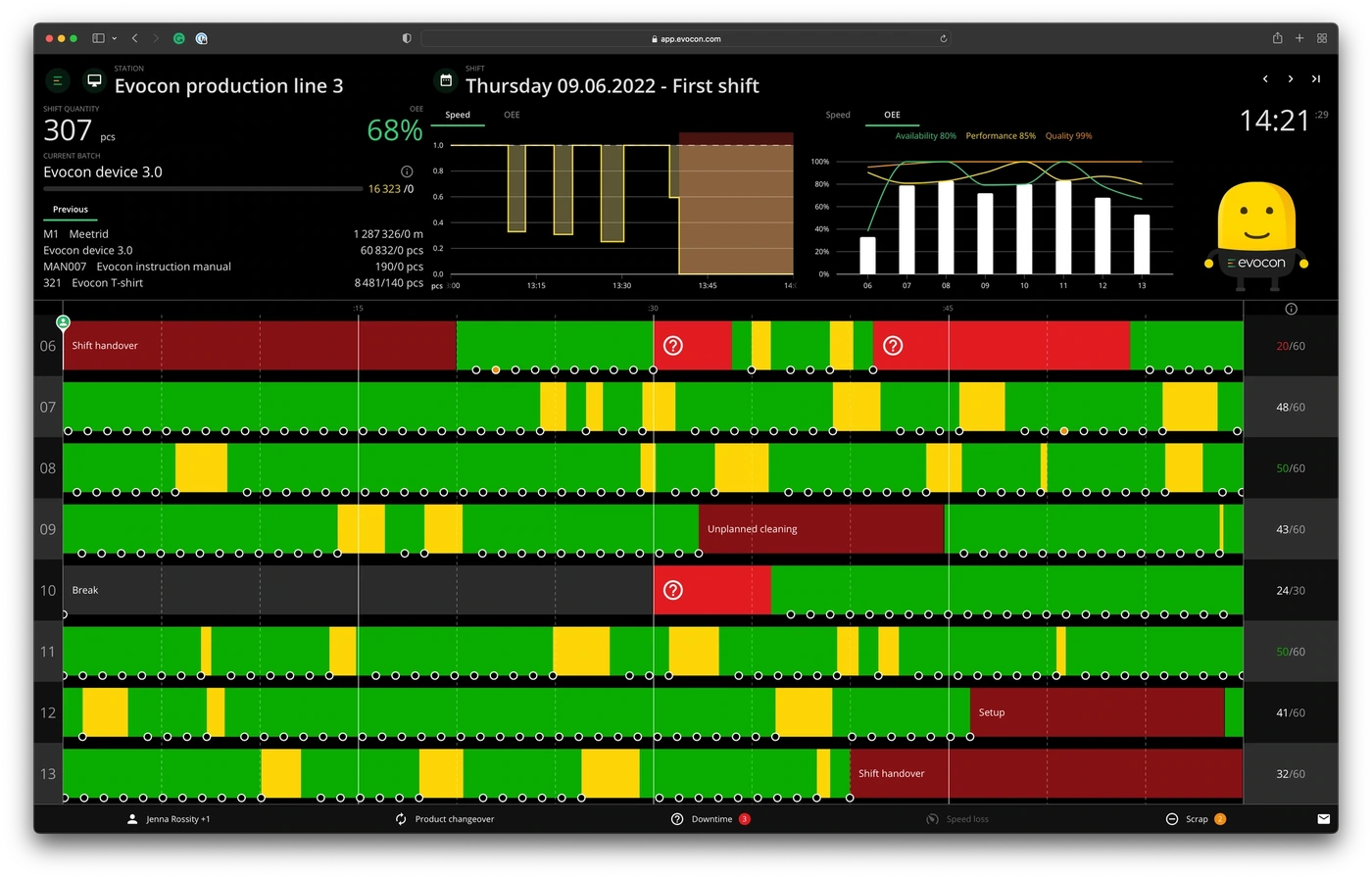Open the Downtime button with badge
1372x878 pixels.
tap(710, 819)
